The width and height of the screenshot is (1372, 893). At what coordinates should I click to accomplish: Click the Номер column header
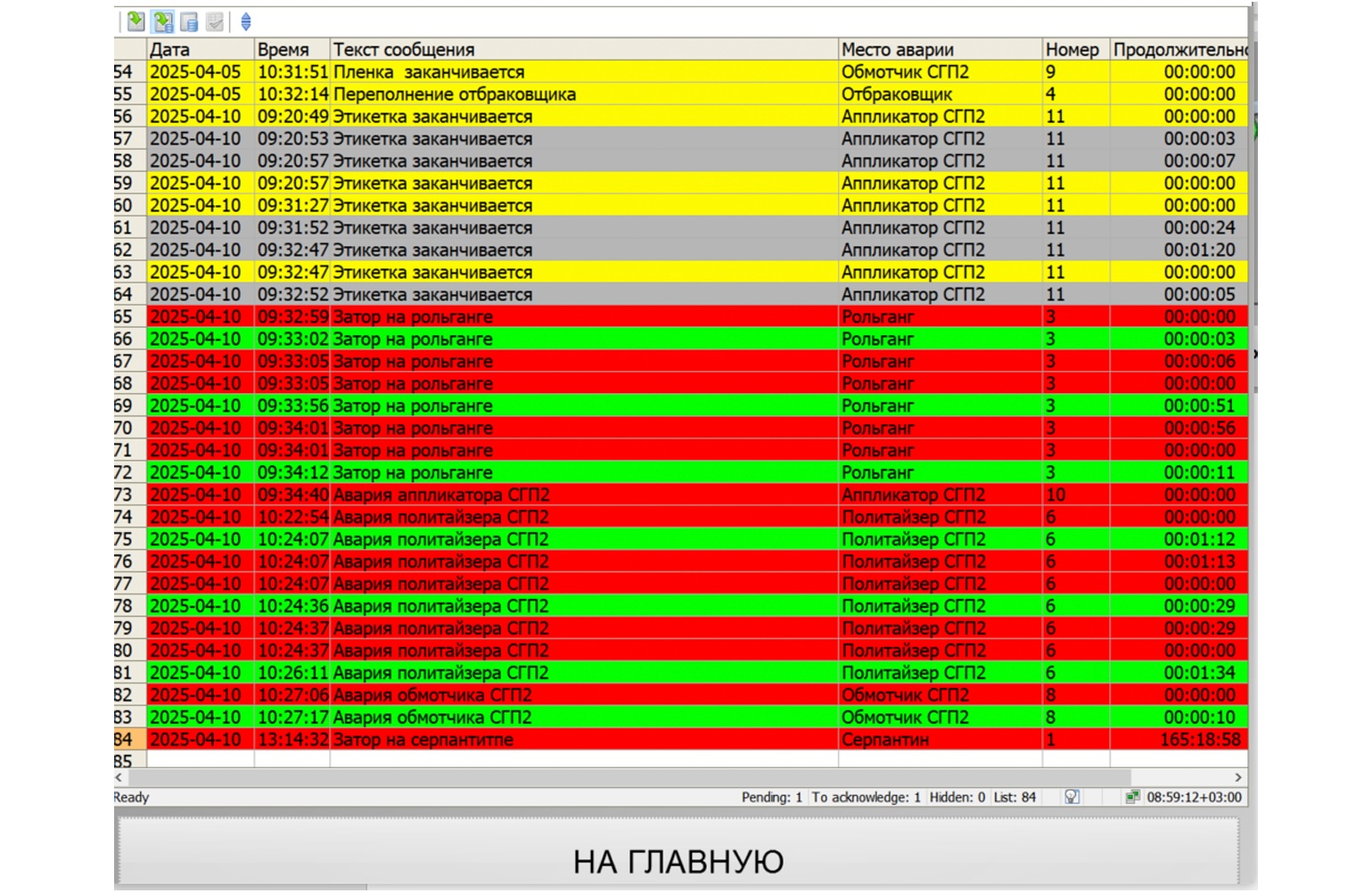(1076, 50)
